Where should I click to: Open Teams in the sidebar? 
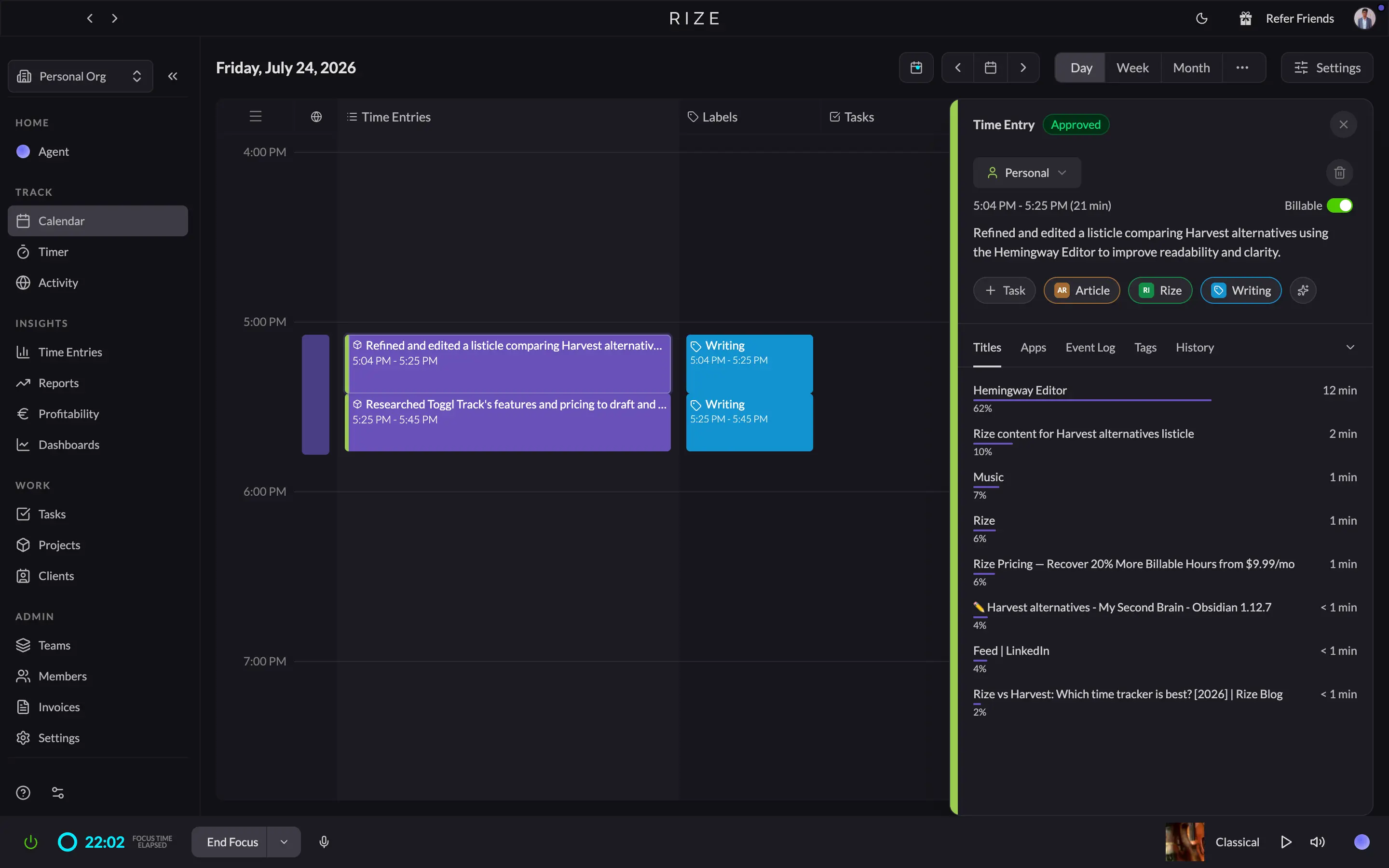[x=97, y=645]
